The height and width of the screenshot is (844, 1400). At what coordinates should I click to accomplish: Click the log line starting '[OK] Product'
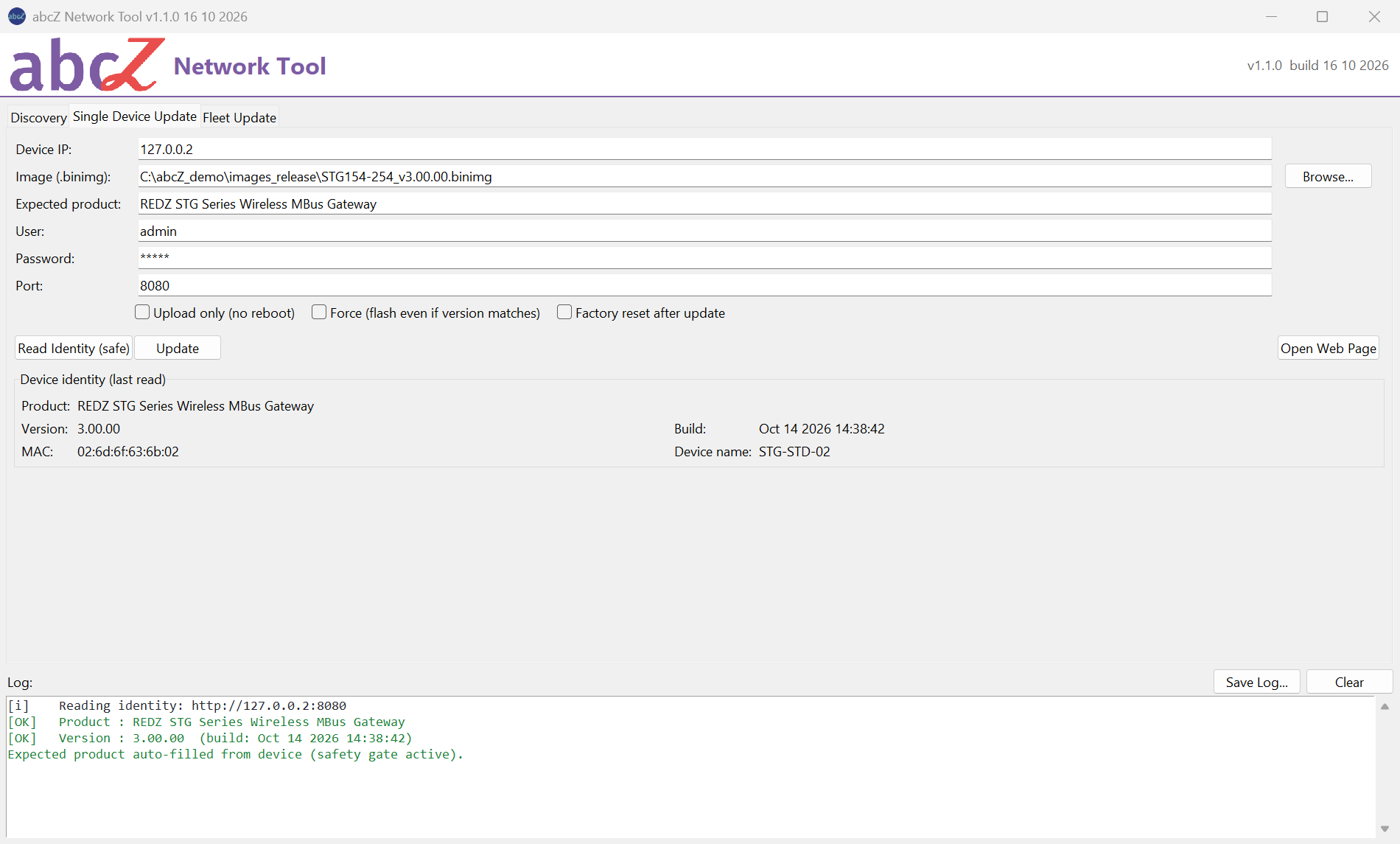(x=206, y=722)
